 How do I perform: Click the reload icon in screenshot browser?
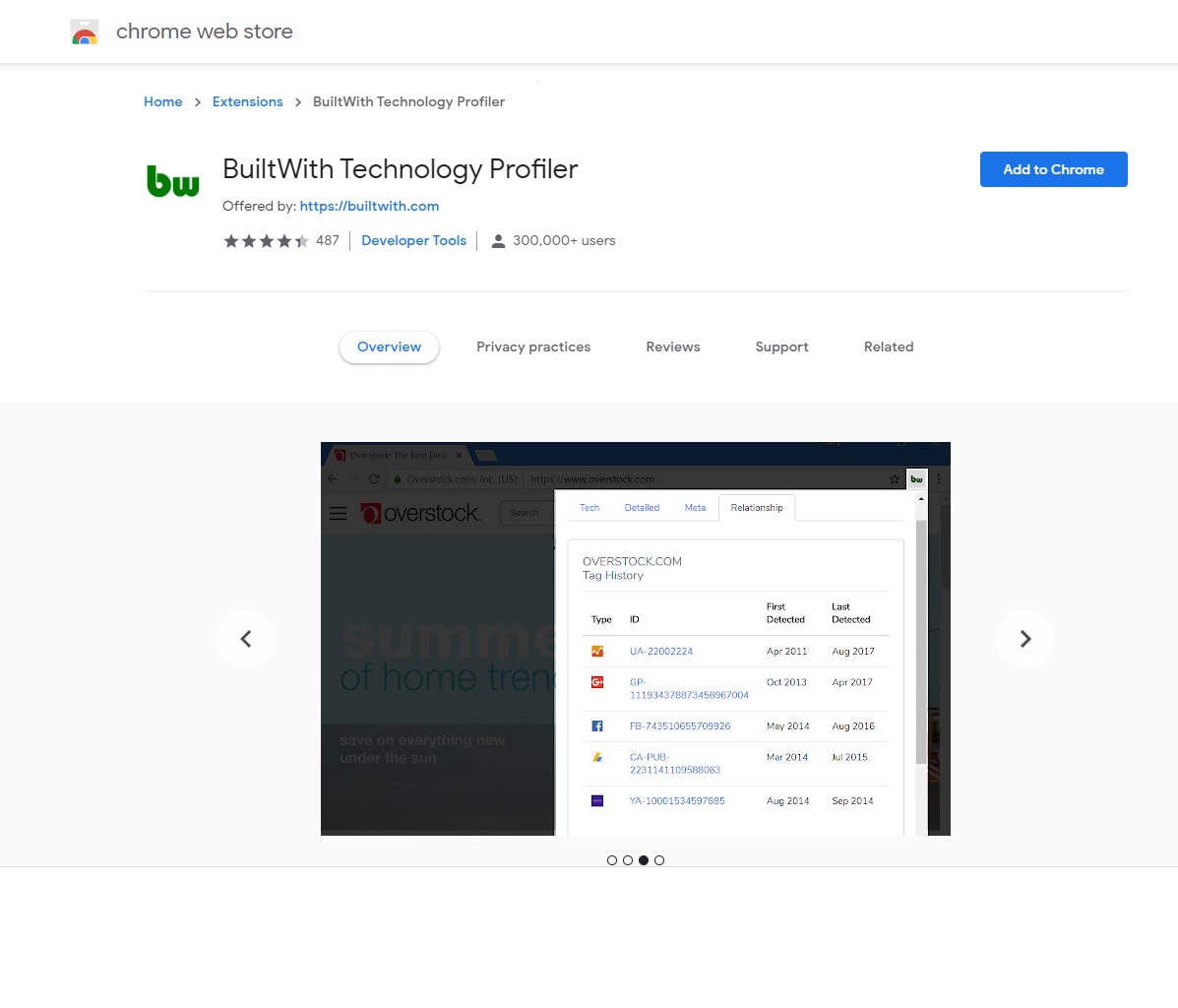[373, 478]
